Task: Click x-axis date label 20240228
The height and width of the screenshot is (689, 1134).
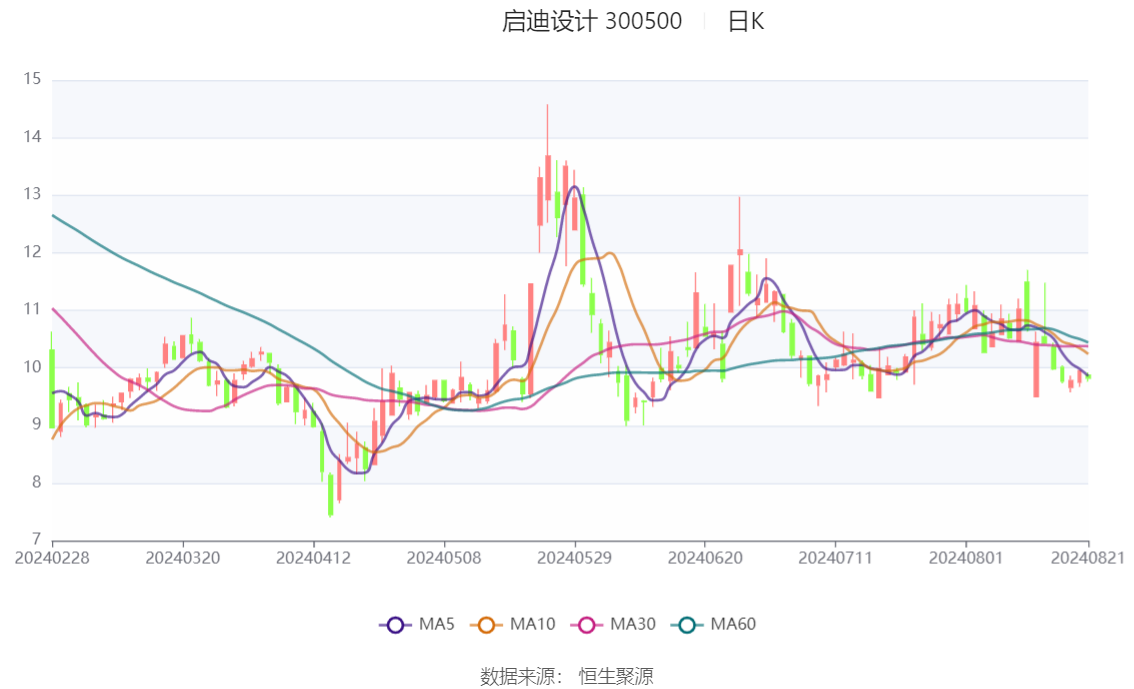Action: 52,558
